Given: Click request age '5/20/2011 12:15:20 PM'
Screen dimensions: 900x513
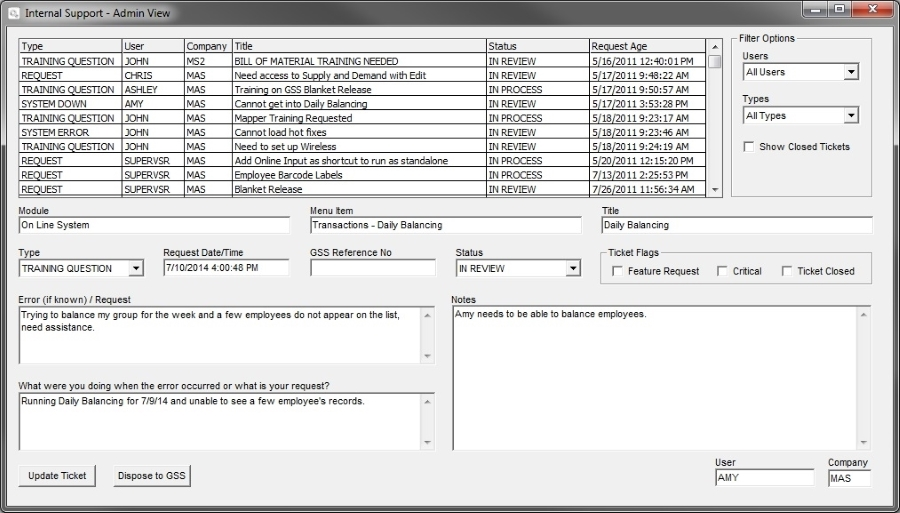Looking at the screenshot, I should click(x=647, y=161).
